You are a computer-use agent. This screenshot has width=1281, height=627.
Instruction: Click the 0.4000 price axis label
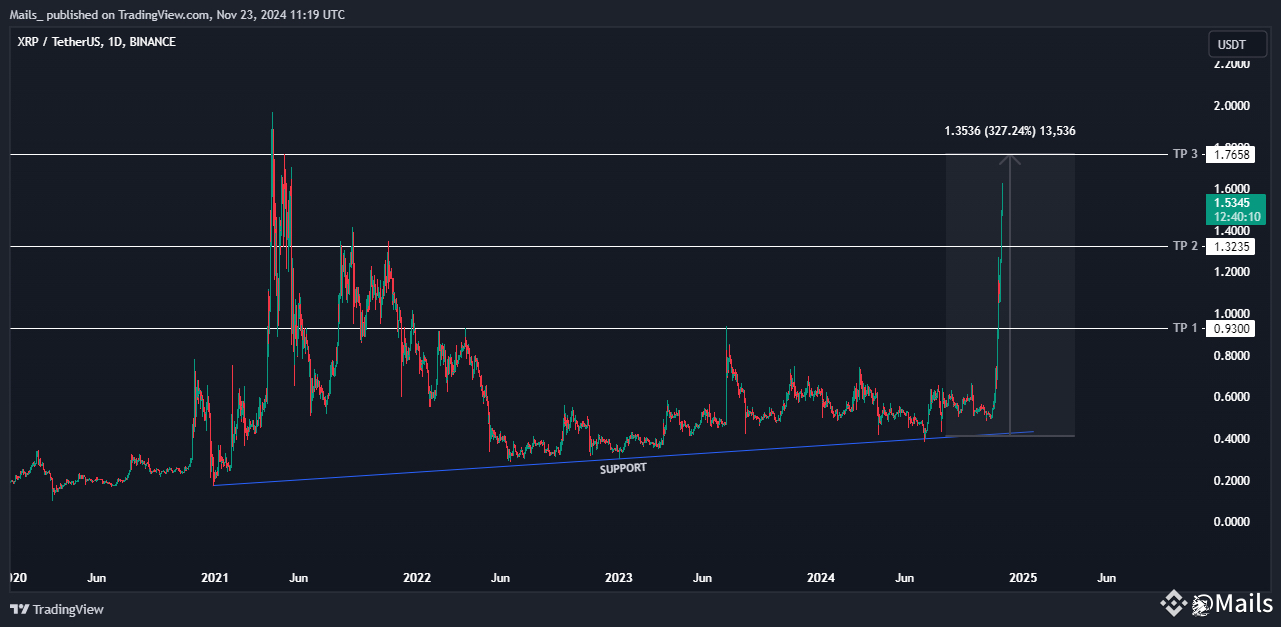click(1231, 439)
